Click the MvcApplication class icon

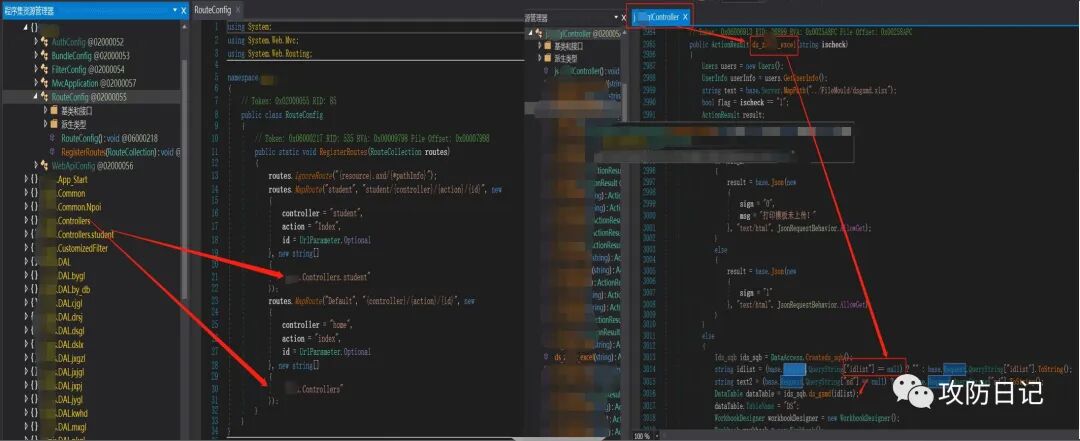[x=45, y=83]
